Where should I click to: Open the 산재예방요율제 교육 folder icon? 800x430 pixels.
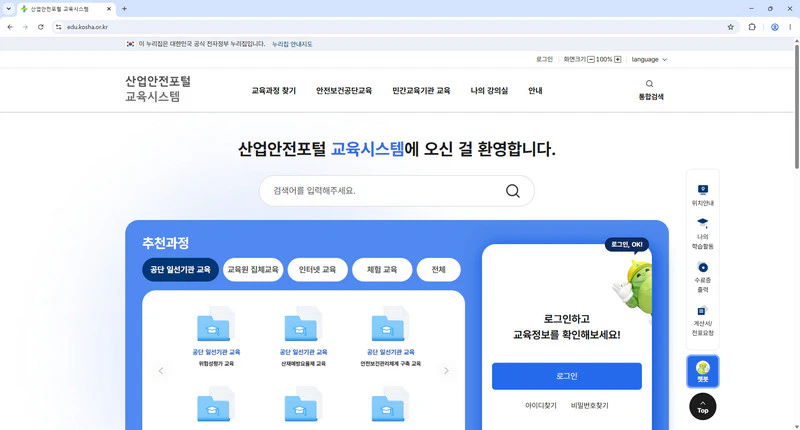pyautogui.click(x=303, y=324)
